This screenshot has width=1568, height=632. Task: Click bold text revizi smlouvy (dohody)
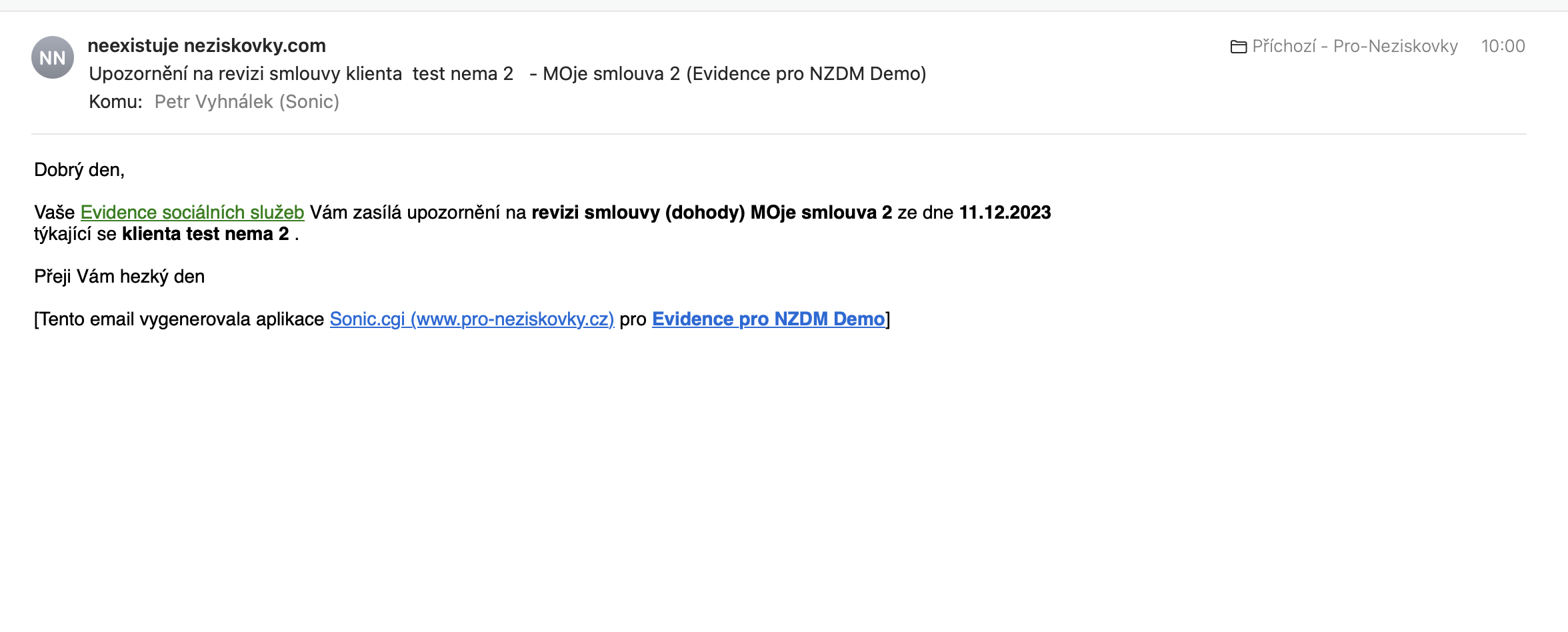[x=637, y=212]
